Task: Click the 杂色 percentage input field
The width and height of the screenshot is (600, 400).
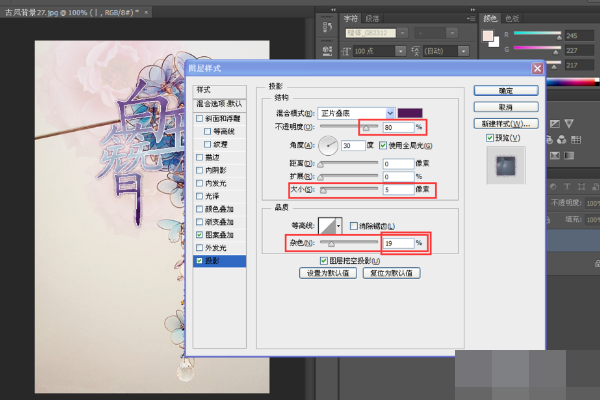Action: 398,243
